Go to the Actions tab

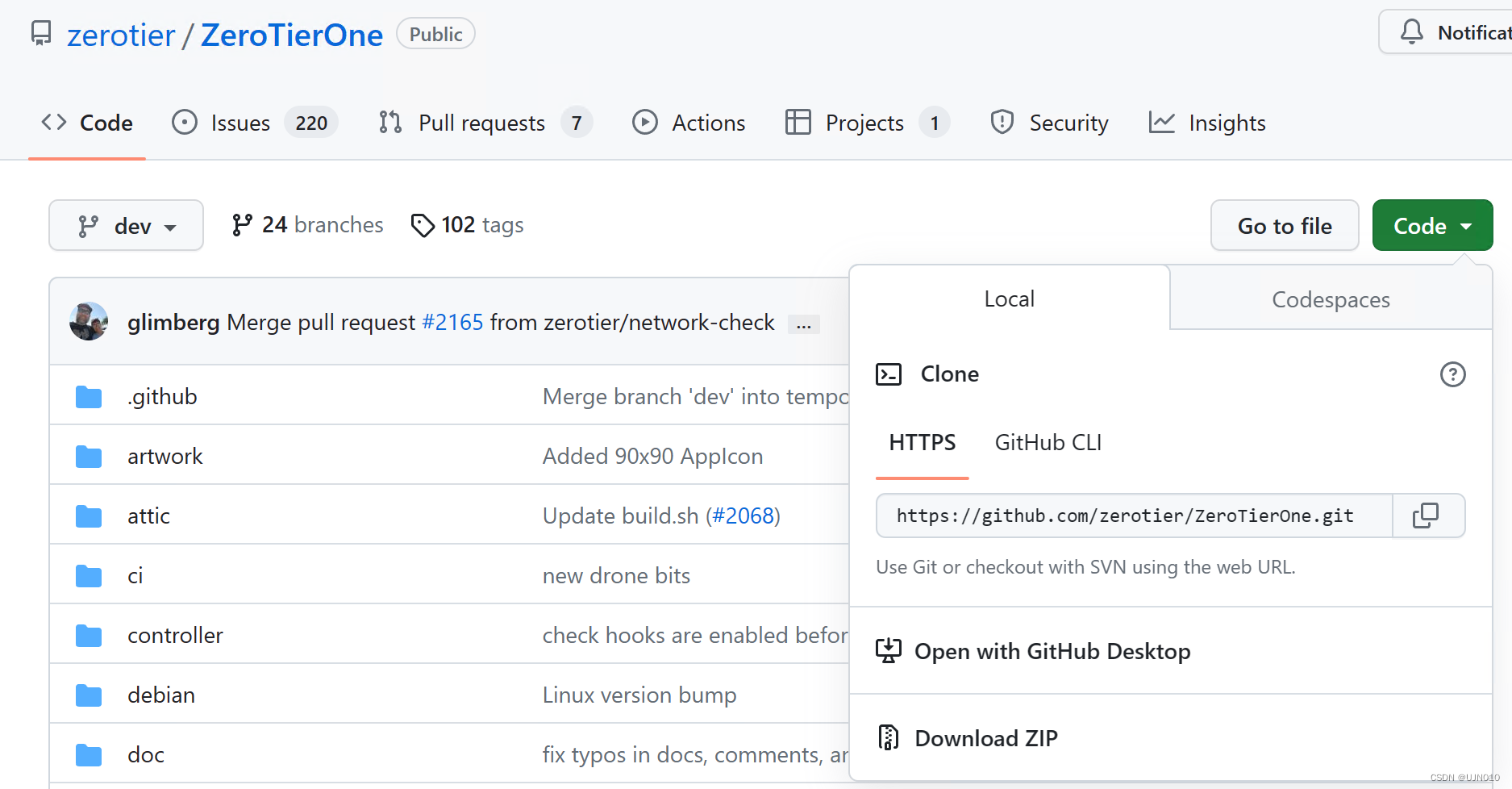(x=689, y=123)
